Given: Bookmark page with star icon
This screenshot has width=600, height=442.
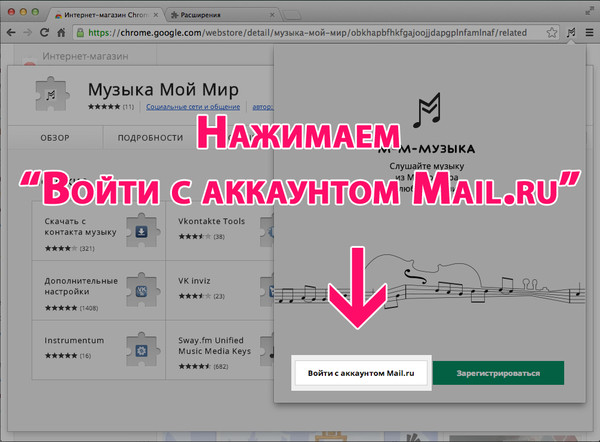Looking at the screenshot, I should click(551, 33).
